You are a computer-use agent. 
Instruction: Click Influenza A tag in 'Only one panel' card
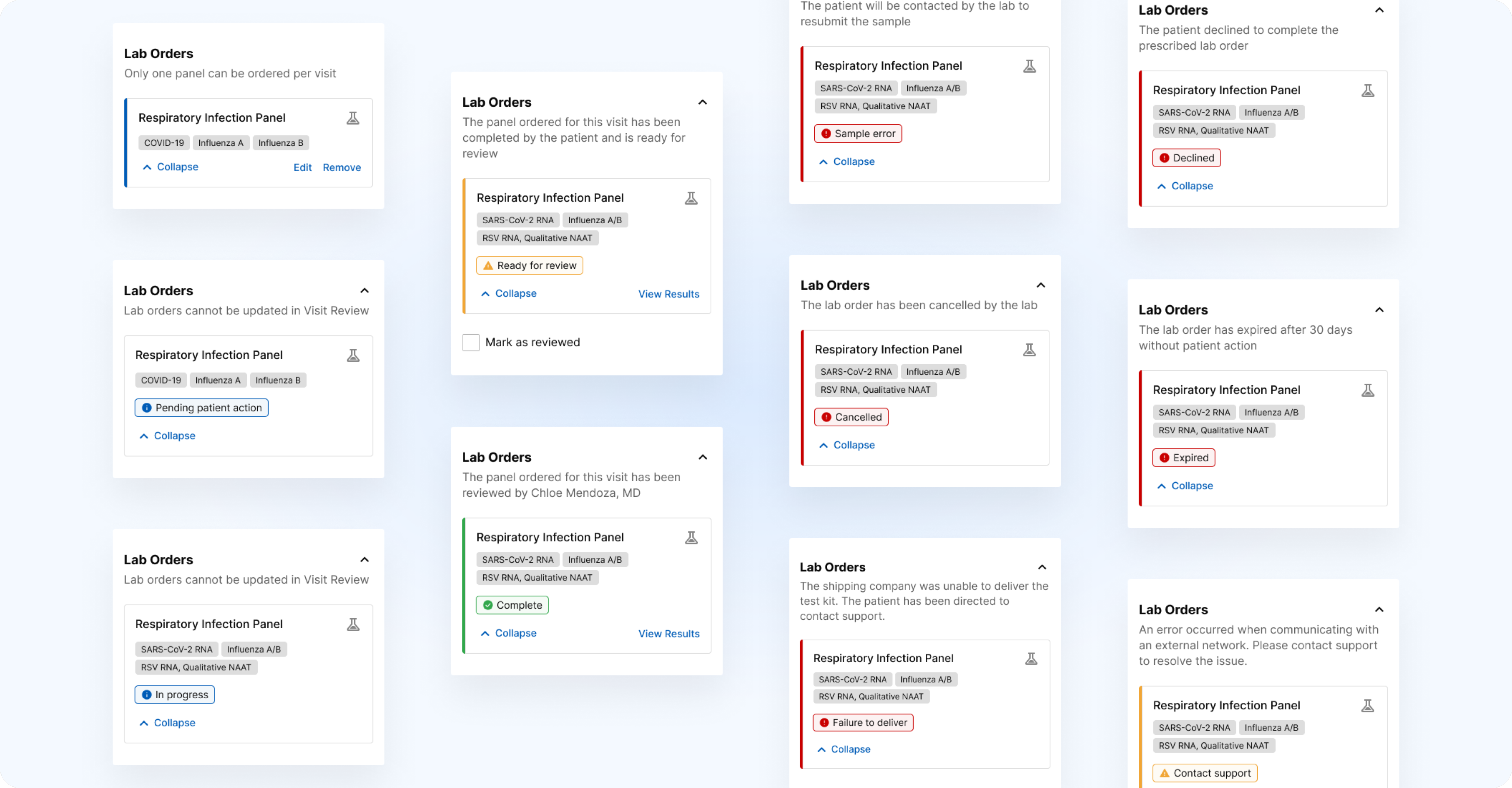coord(221,142)
